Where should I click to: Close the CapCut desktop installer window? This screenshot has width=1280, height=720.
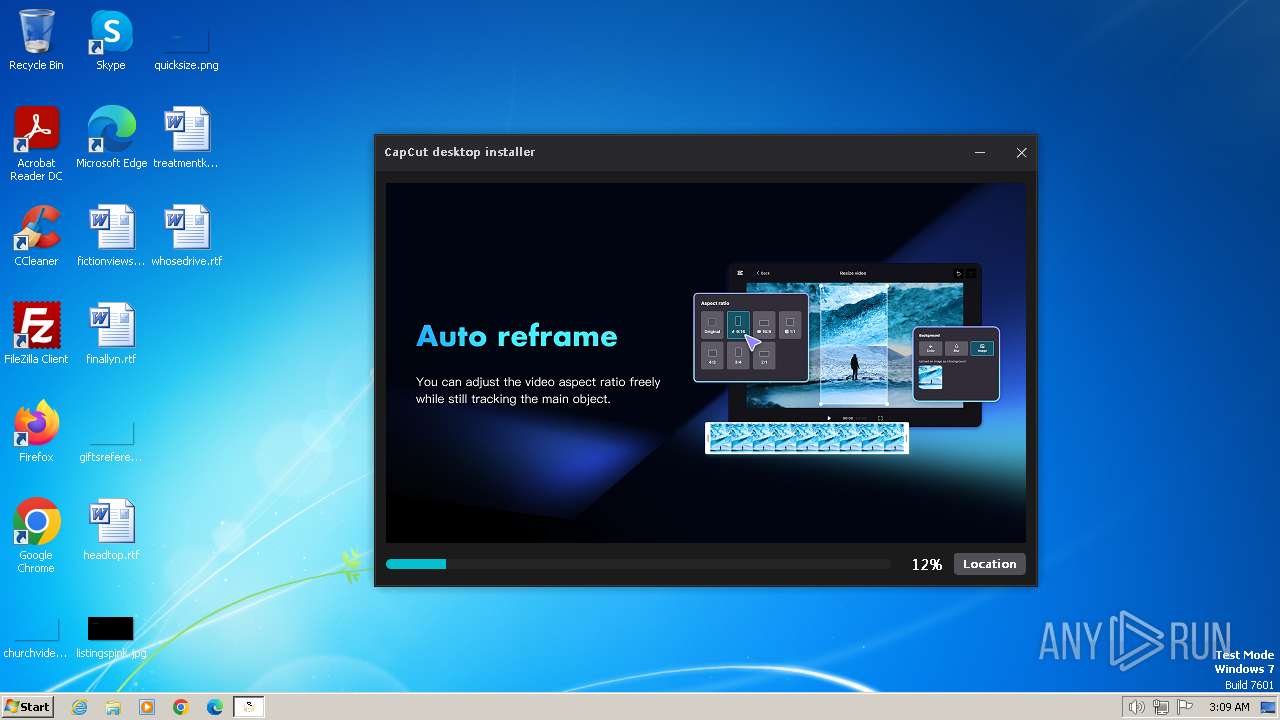click(x=1021, y=152)
